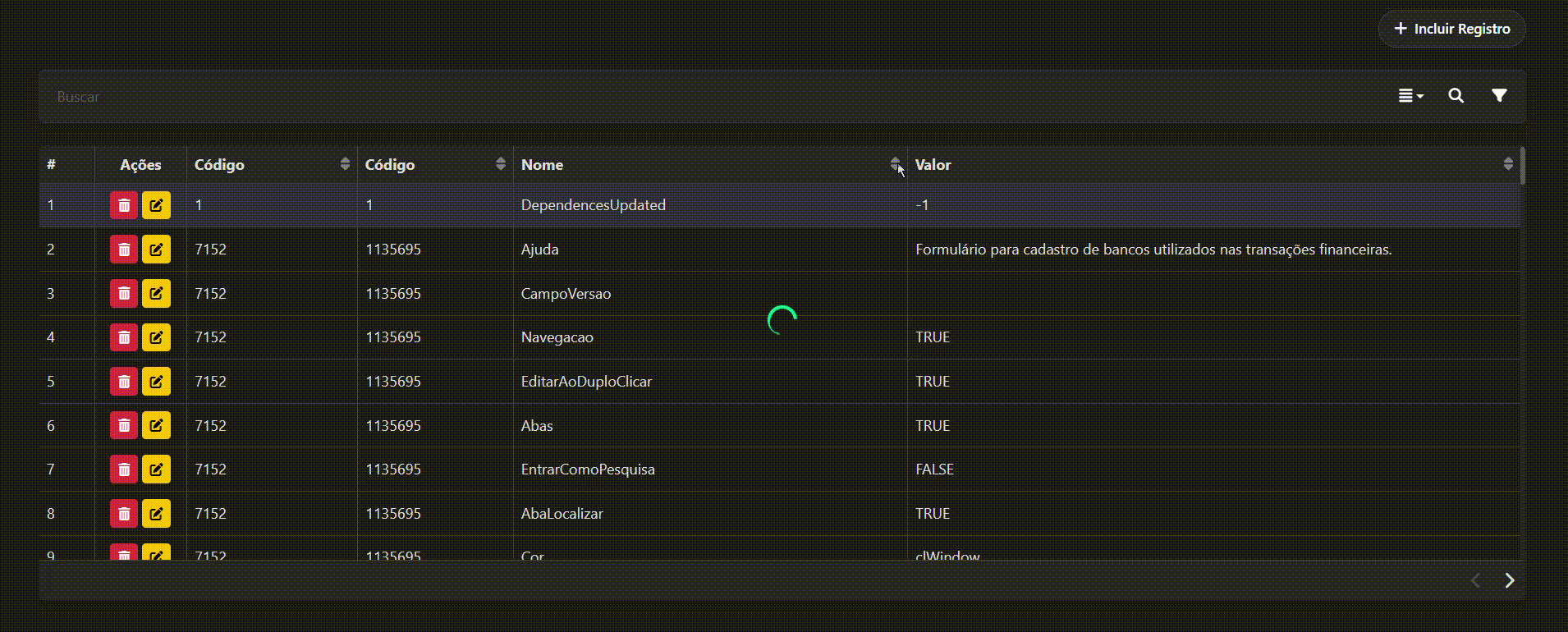Edit the DependencesUpdated row
The width and height of the screenshot is (1568, 632).
[x=156, y=205]
